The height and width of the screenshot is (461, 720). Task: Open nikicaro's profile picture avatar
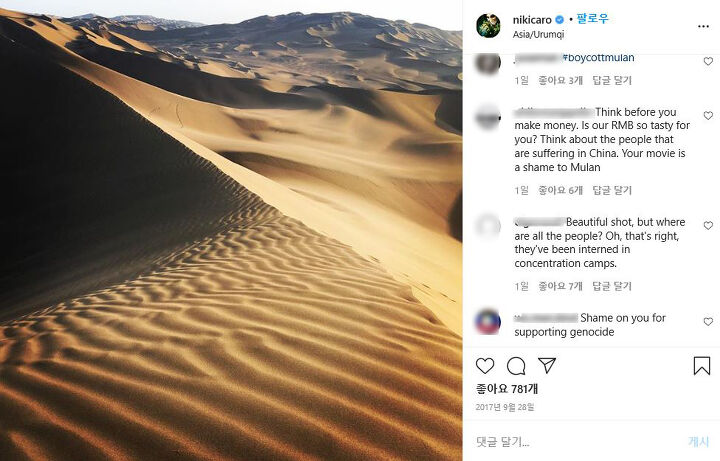[488, 26]
